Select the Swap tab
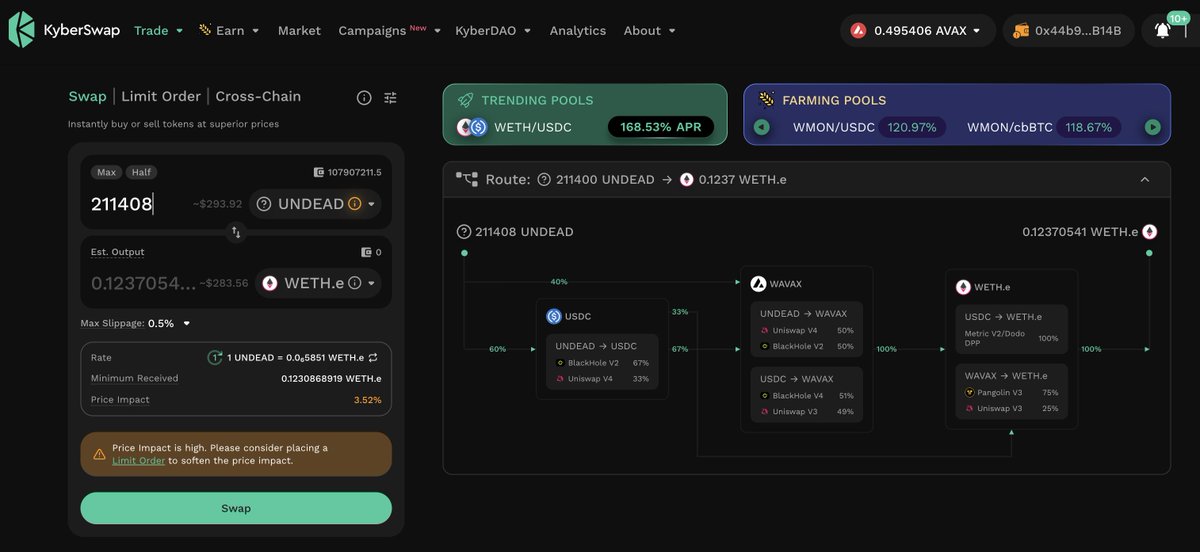The height and width of the screenshot is (552, 1200). point(87,96)
